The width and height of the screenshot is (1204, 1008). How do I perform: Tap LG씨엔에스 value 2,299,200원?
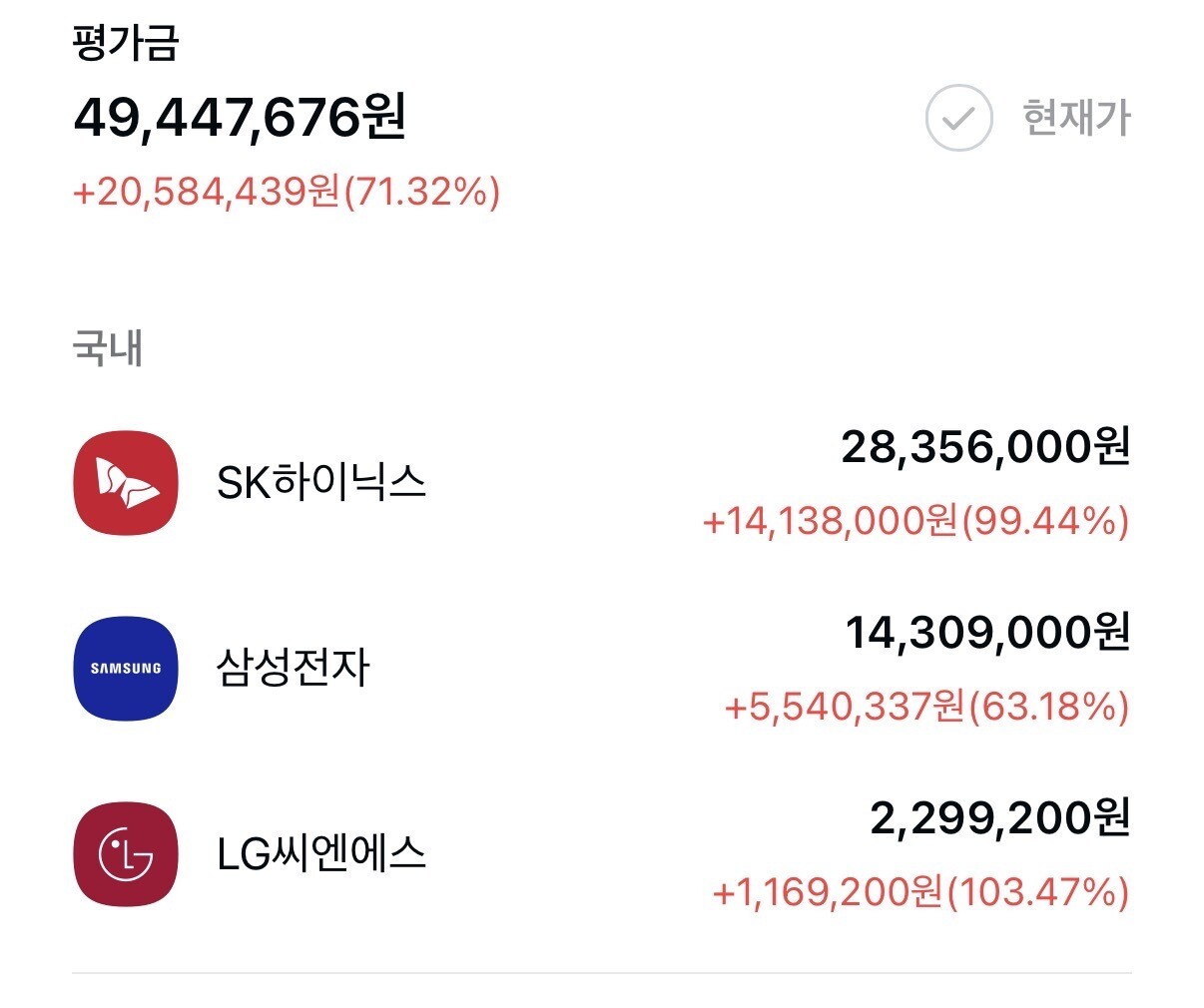point(1000,818)
